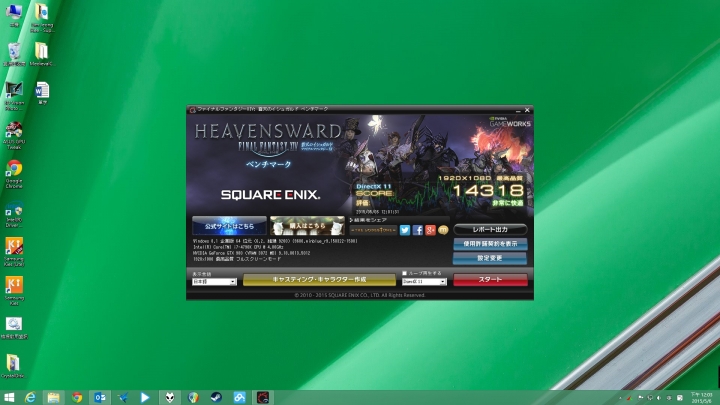
Task: Open the display language dropdown
Action: (214, 281)
